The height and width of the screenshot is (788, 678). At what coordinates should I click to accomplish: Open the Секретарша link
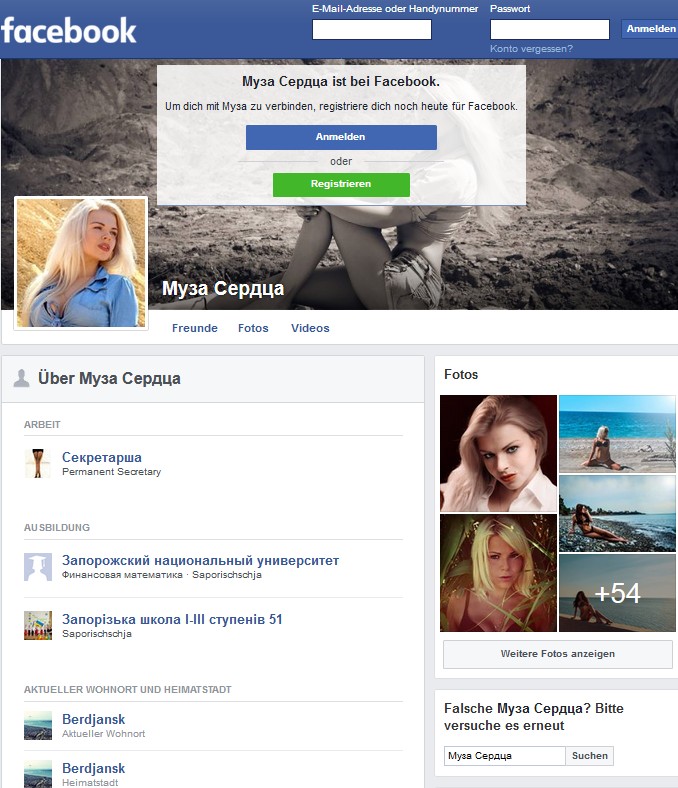coord(102,457)
